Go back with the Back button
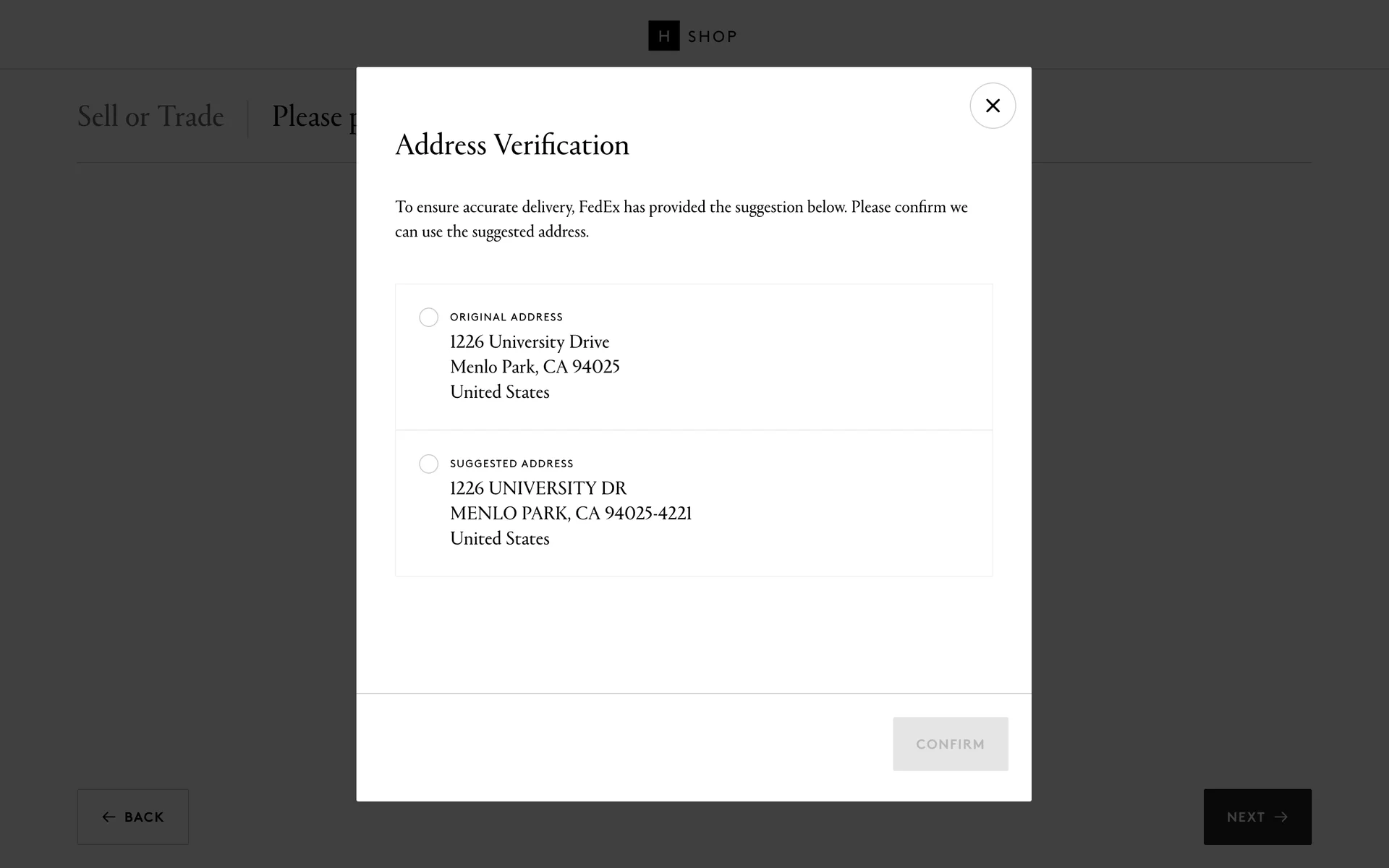This screenshot has height=868, width=1389. coord(133,817)
